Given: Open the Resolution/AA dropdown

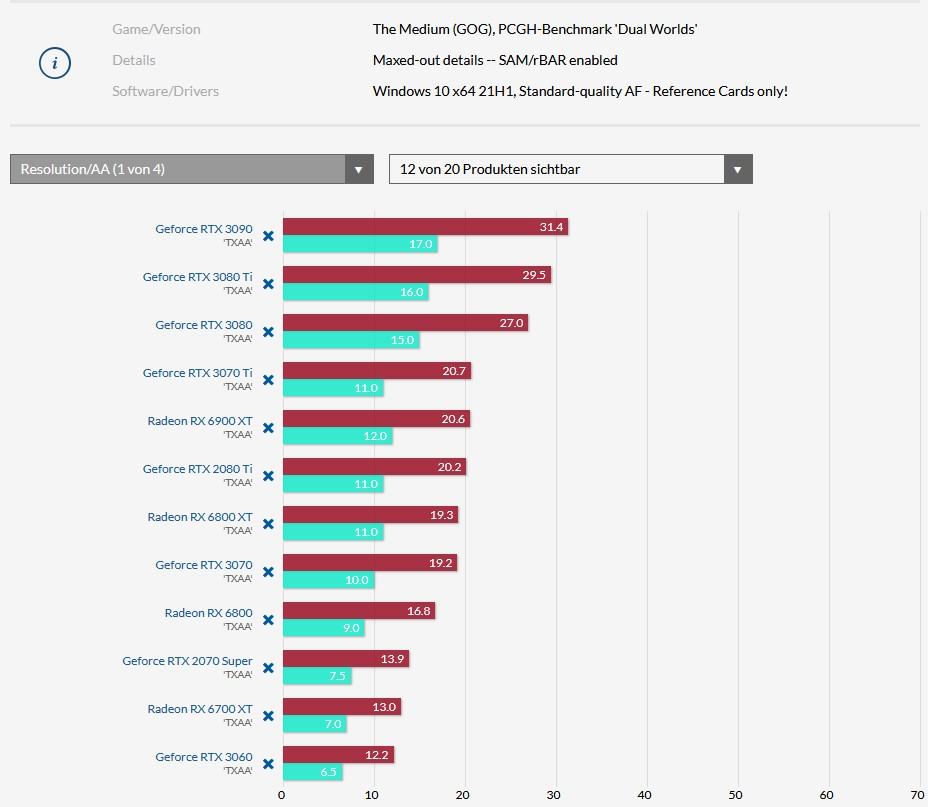Looking at the screenshot, I should [x=192, y=169].
